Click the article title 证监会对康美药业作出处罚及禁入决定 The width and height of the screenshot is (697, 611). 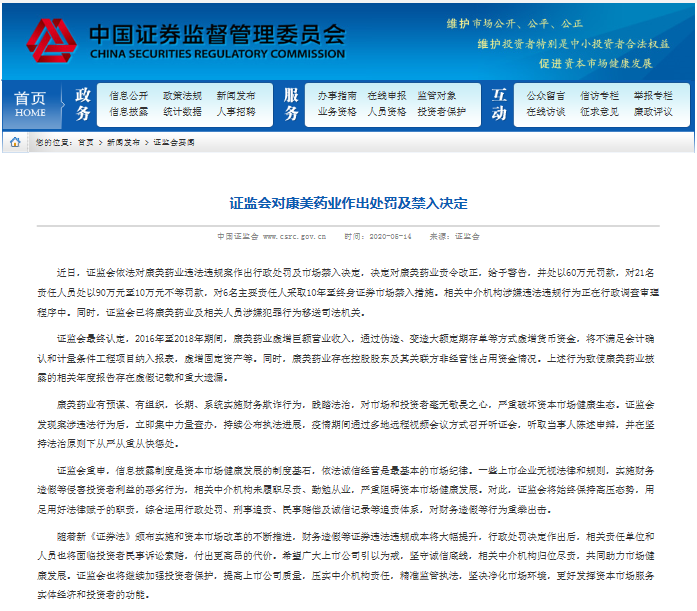[348, 204]
